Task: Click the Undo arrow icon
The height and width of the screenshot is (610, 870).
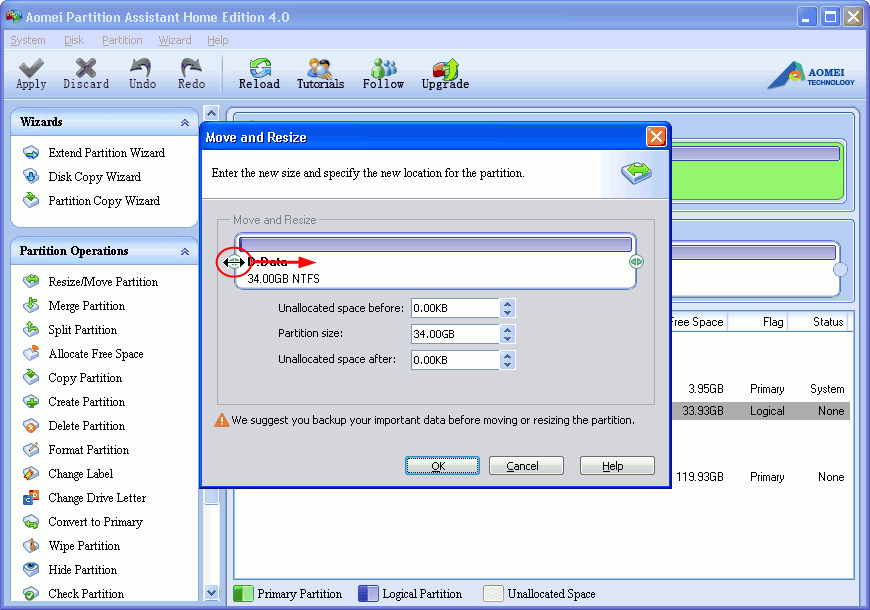Action: click(x=142, y=74)
